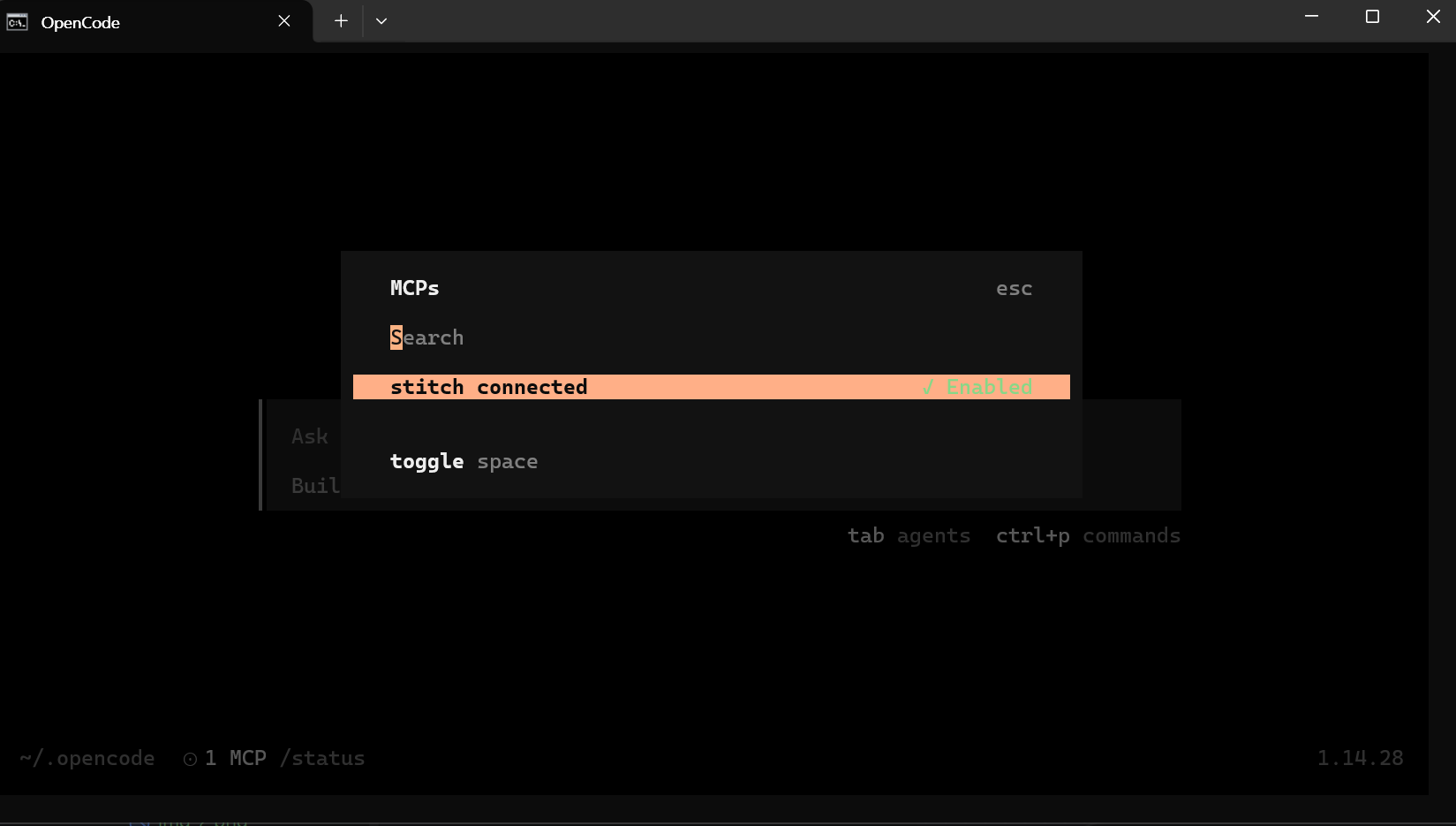Click the toggle space hint

pyautogui.click(x=464, y=461)
